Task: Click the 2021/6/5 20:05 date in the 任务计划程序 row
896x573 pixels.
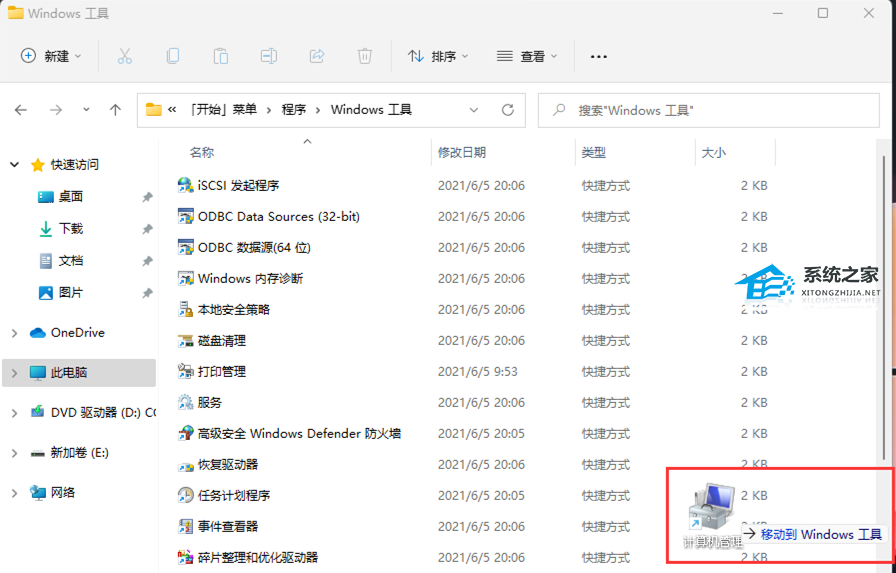Action: click(x=481, y=495)
